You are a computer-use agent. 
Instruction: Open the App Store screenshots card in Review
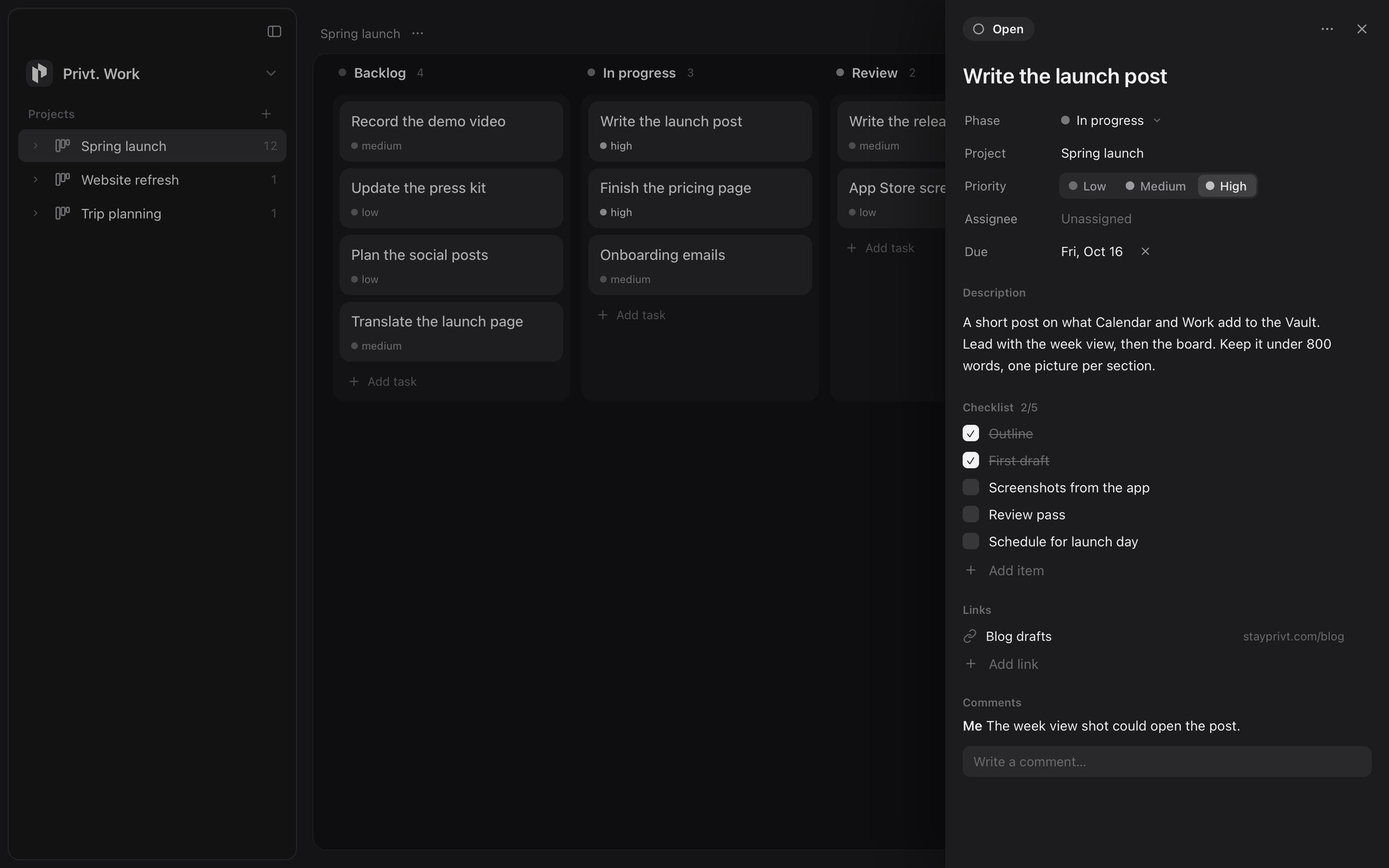891,198
